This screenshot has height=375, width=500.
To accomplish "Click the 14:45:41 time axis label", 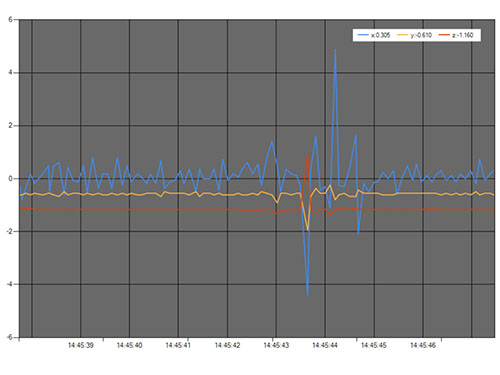I will pos(178,345).
